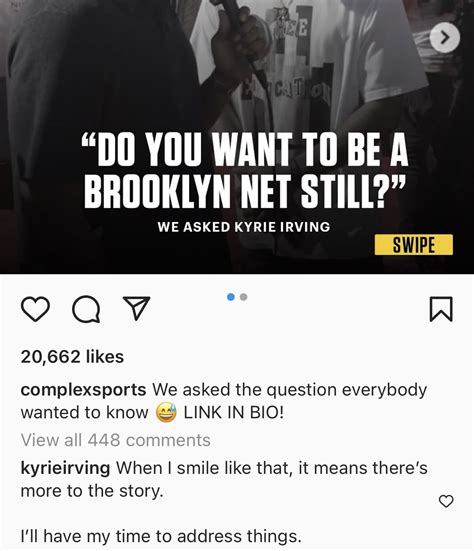The height and width of the screenshot is (551, 474).
Task: Open the complexsports profile link
Action: [83, 390]
